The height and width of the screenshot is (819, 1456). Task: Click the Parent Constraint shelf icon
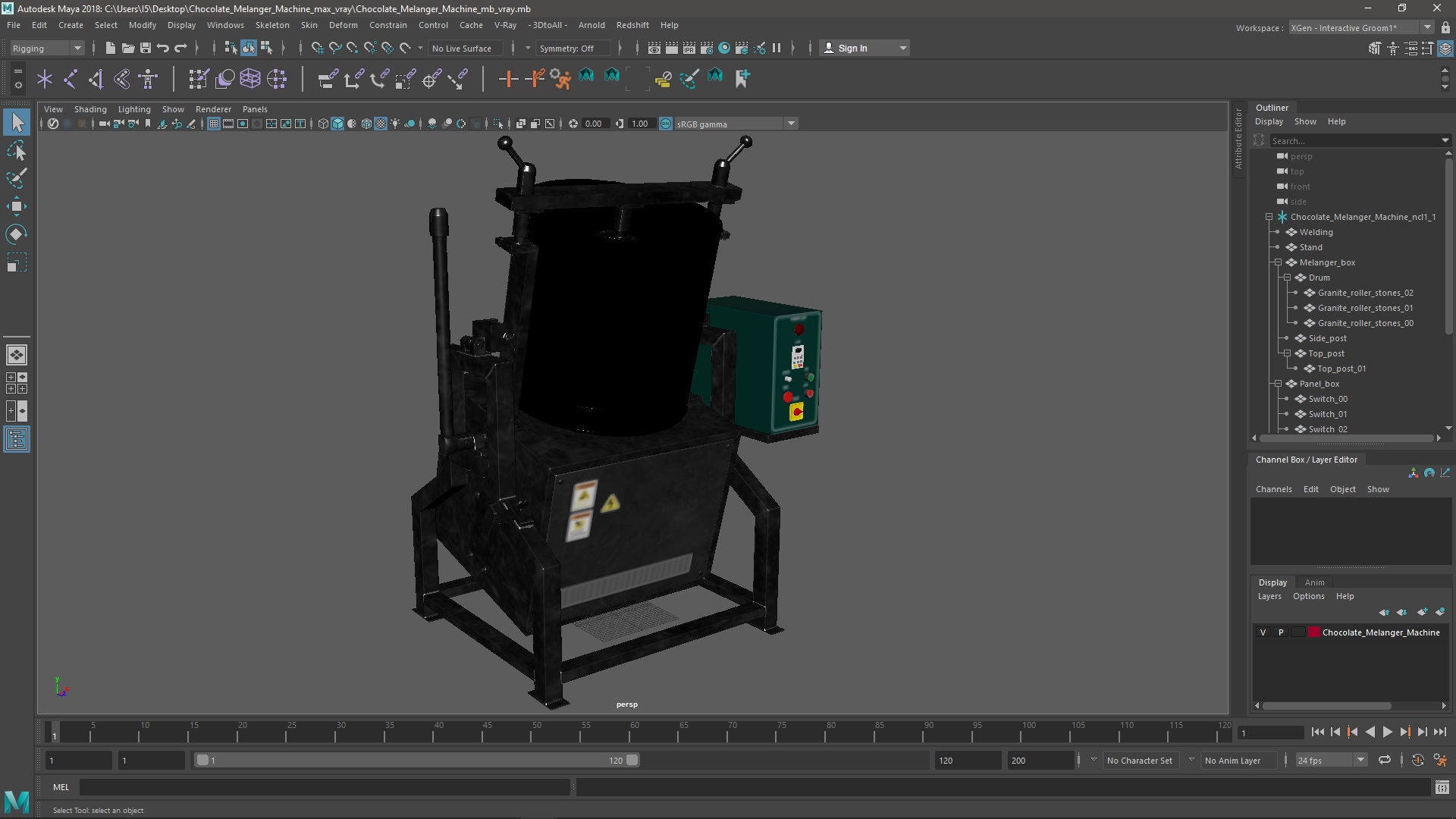click(x=328, y=79)
